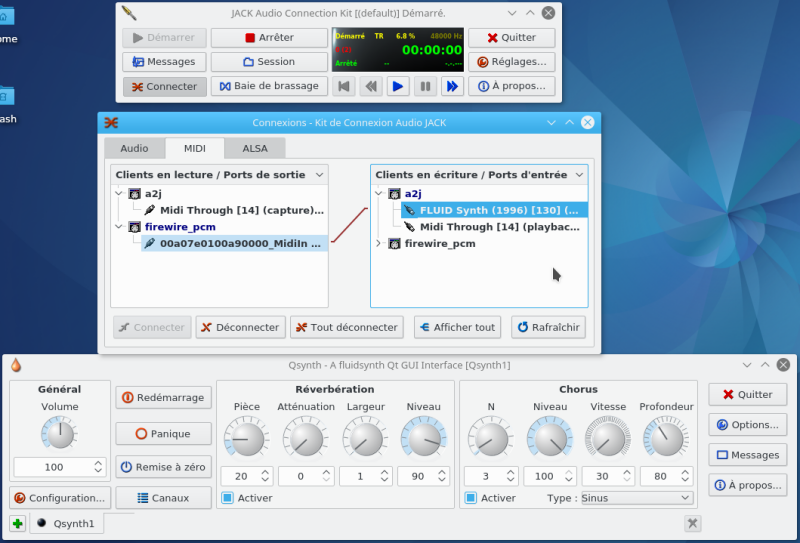Toggle the Connecter button in JACK window
The width and height of the screenshot is (800, 543).
[x=164, y=86]
